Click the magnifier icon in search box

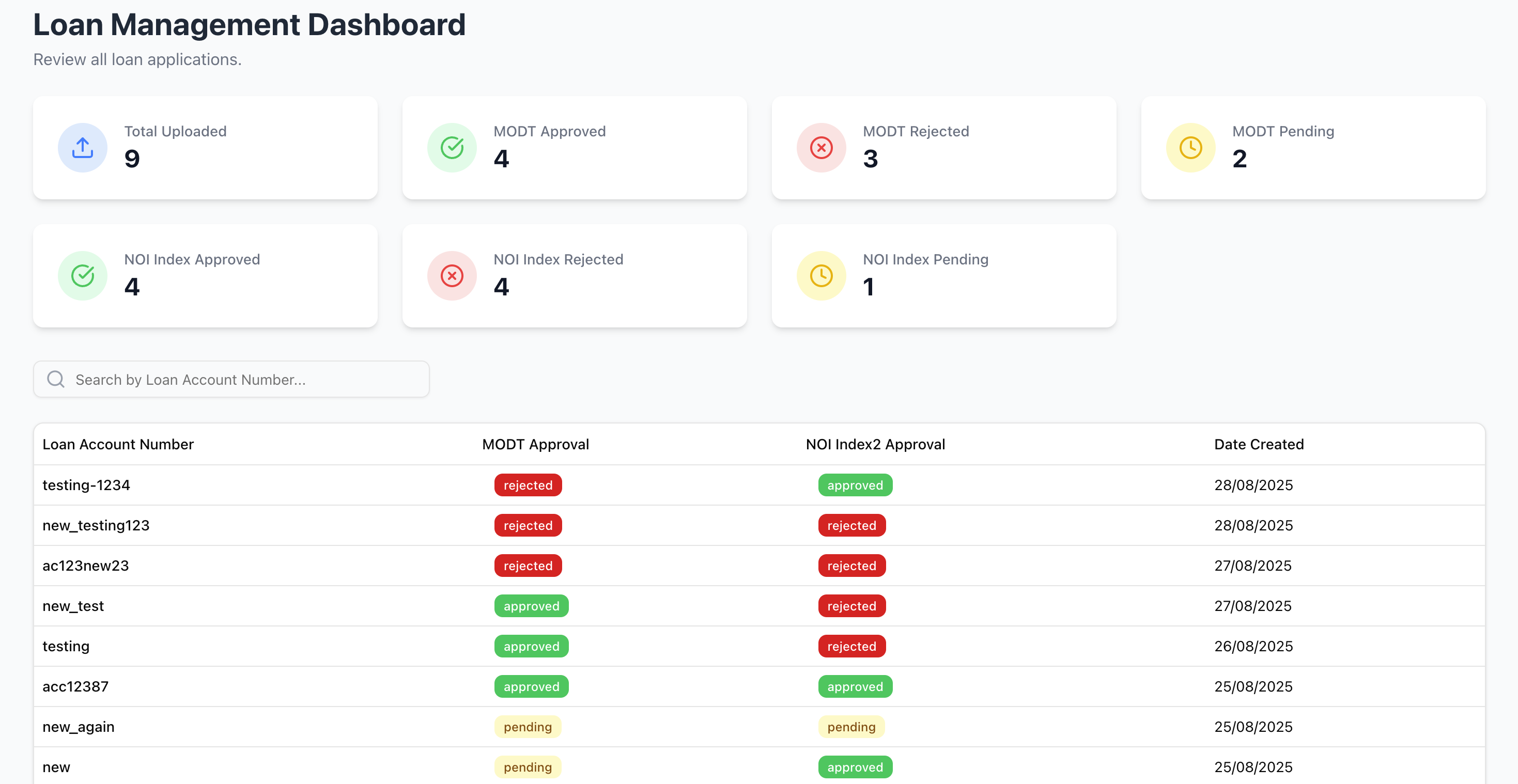click(56, 379)
